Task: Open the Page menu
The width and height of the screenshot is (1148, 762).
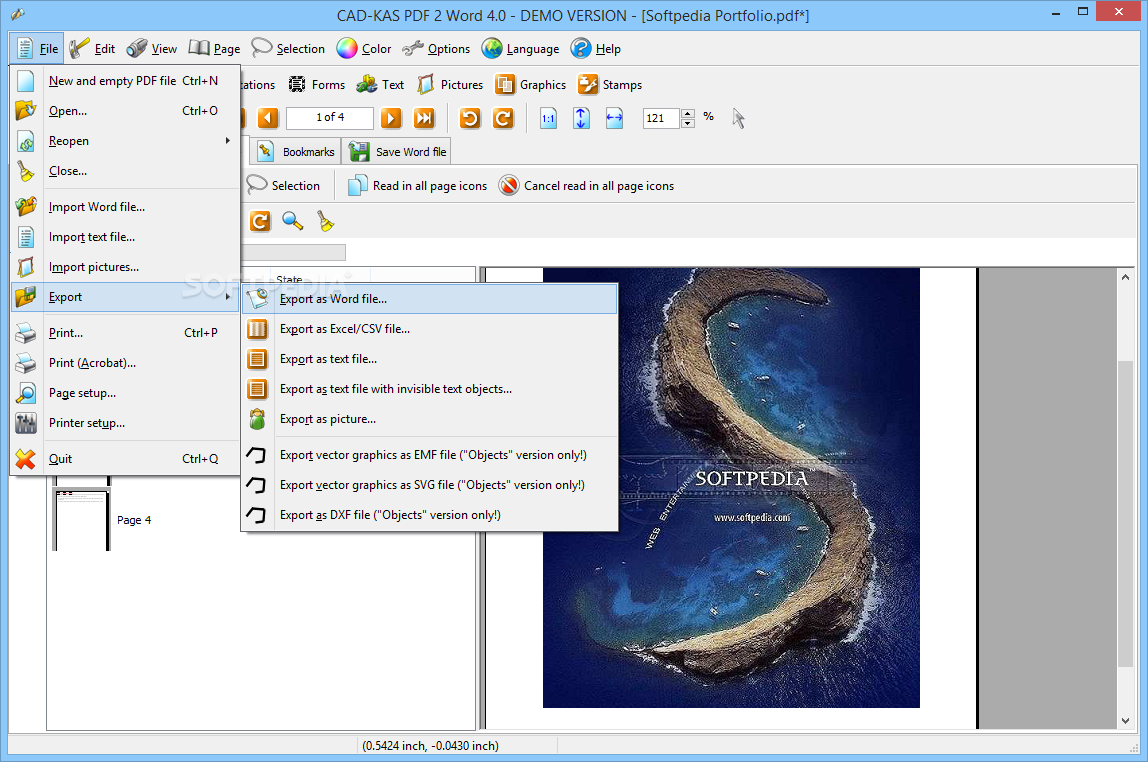Action: 214,49
